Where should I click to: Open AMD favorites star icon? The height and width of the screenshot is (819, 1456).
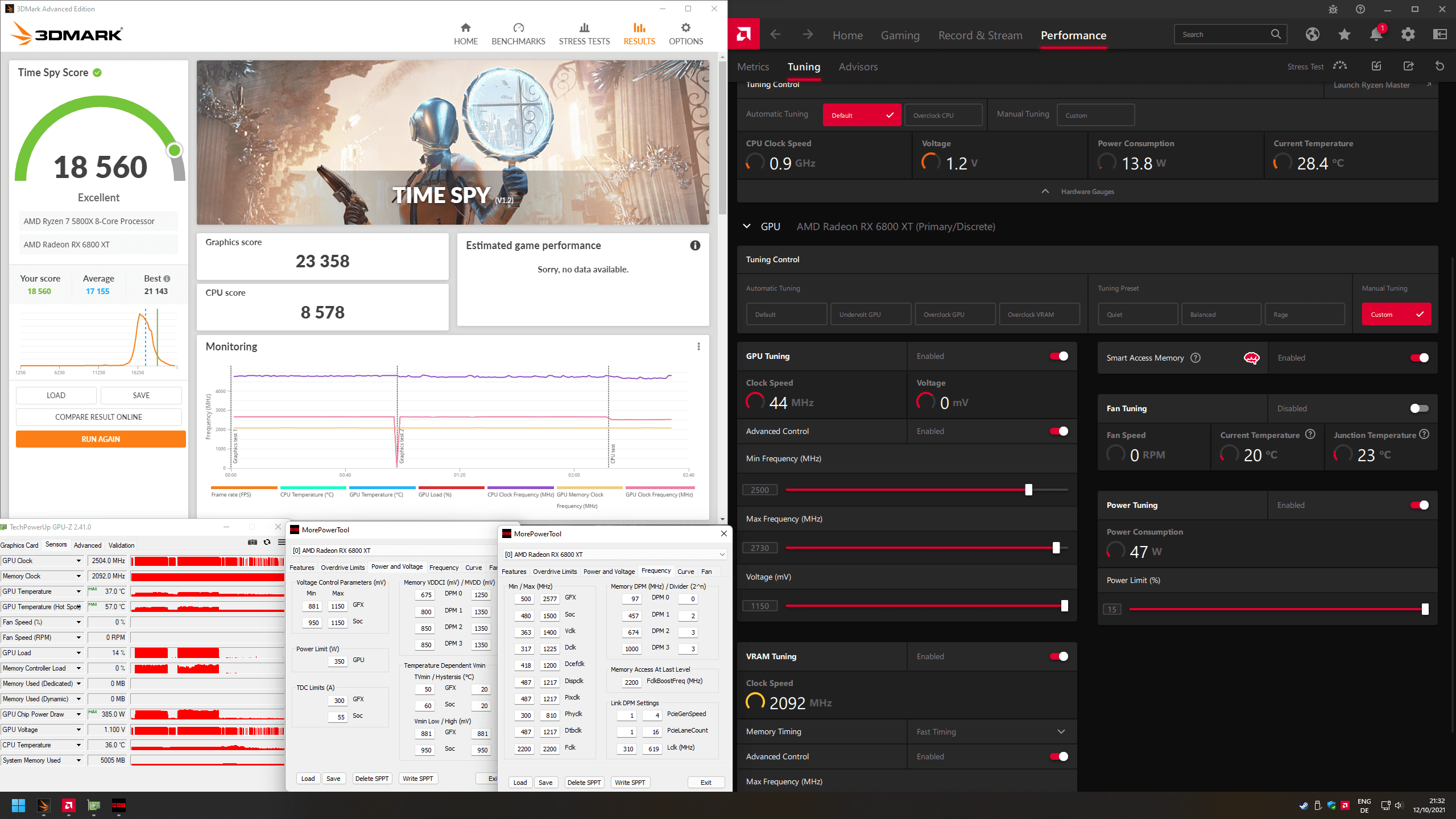pos(1345,35)
